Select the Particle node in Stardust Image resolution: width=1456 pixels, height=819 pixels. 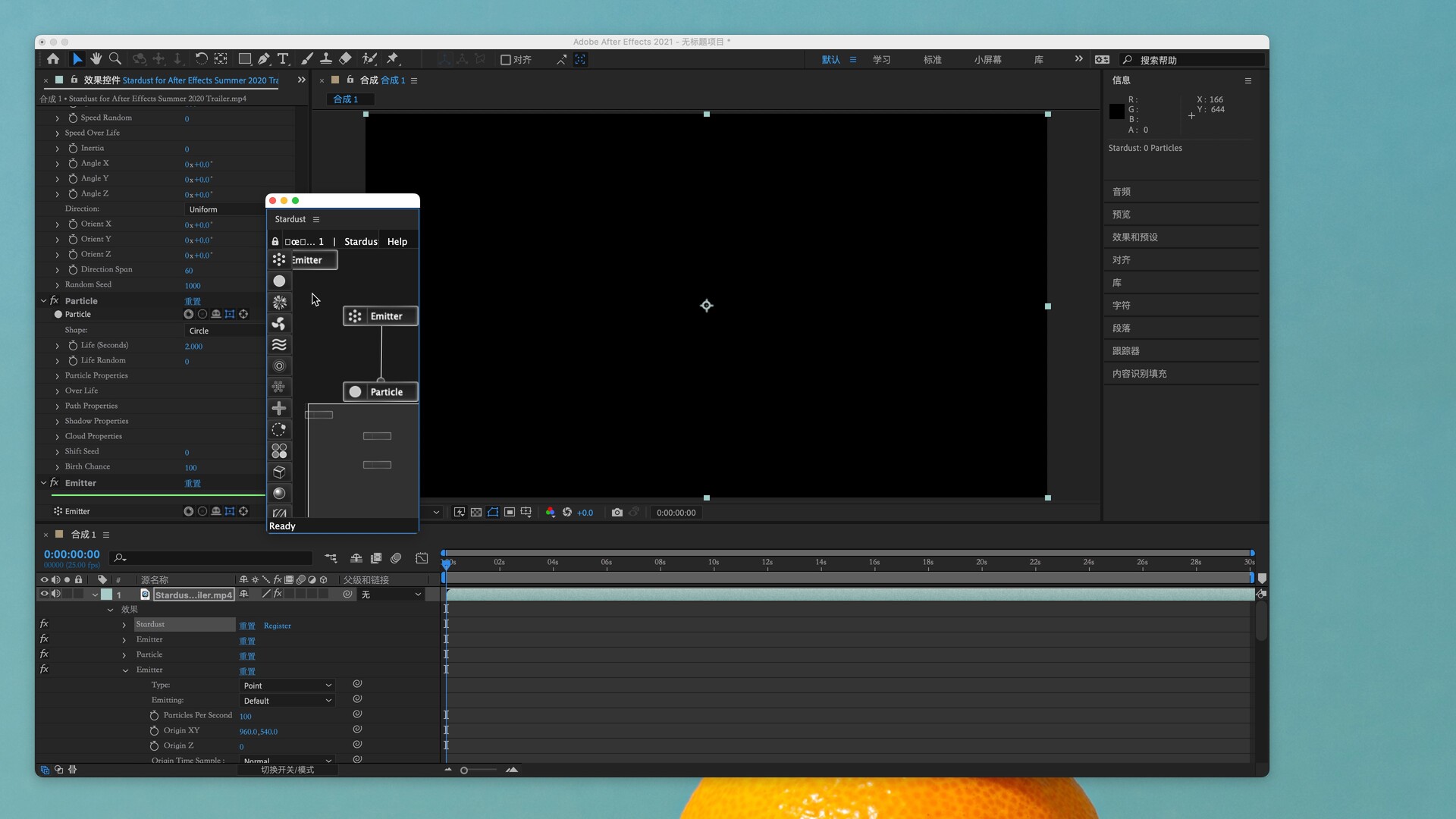tap(381, 392)
